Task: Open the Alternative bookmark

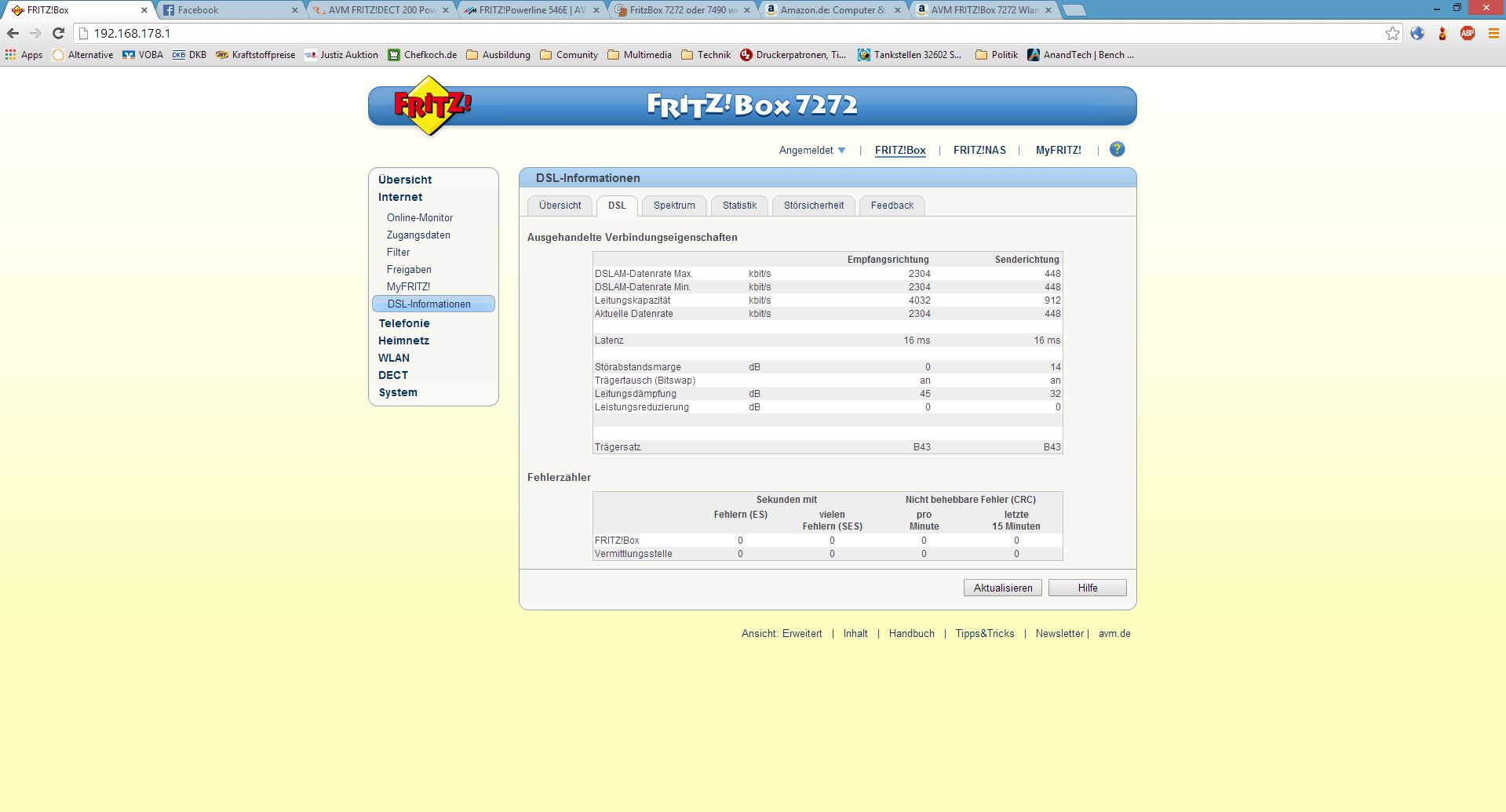Action: tap(82, 55)
